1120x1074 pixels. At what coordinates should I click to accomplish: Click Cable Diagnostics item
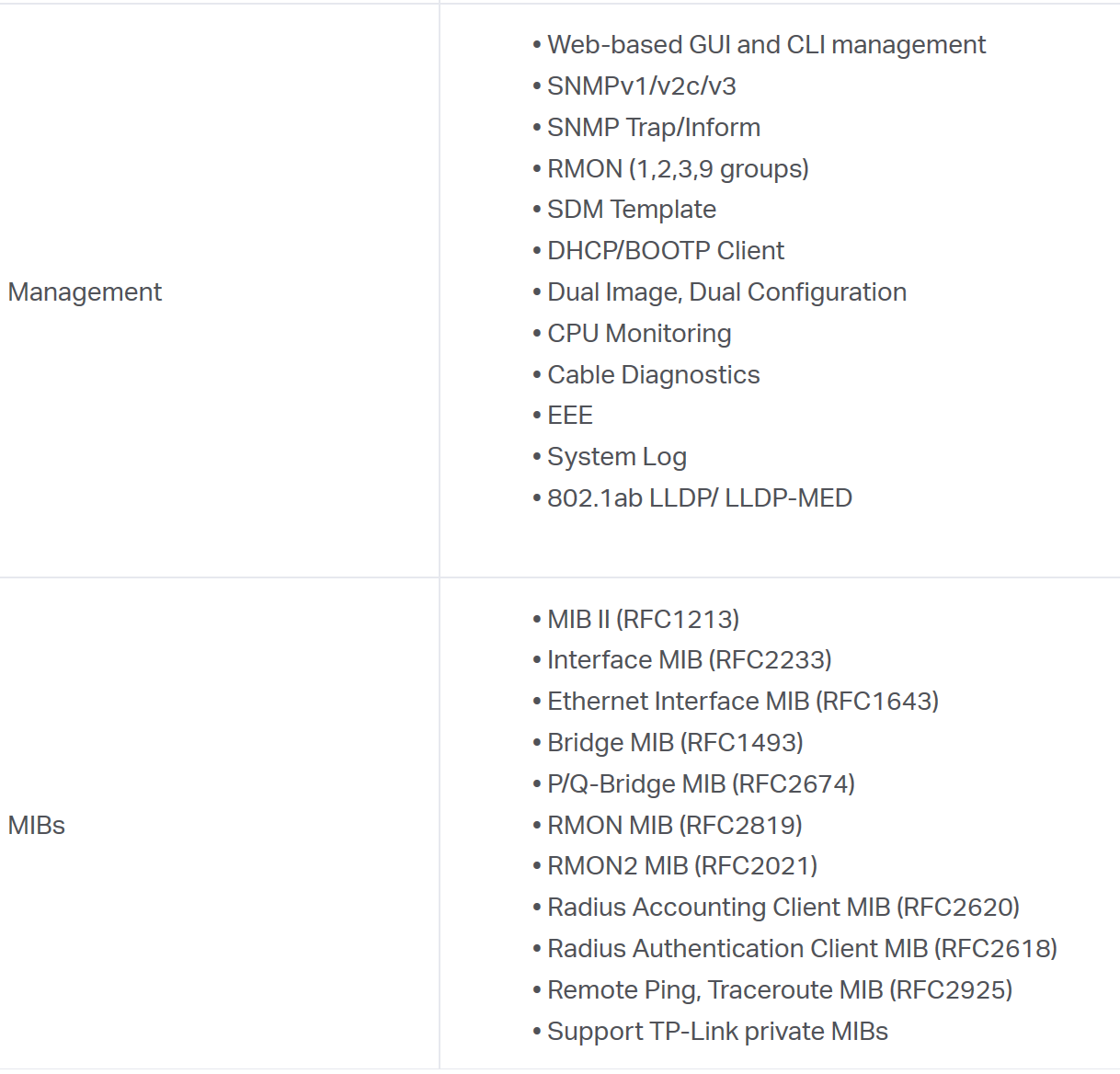coord(654,375)
